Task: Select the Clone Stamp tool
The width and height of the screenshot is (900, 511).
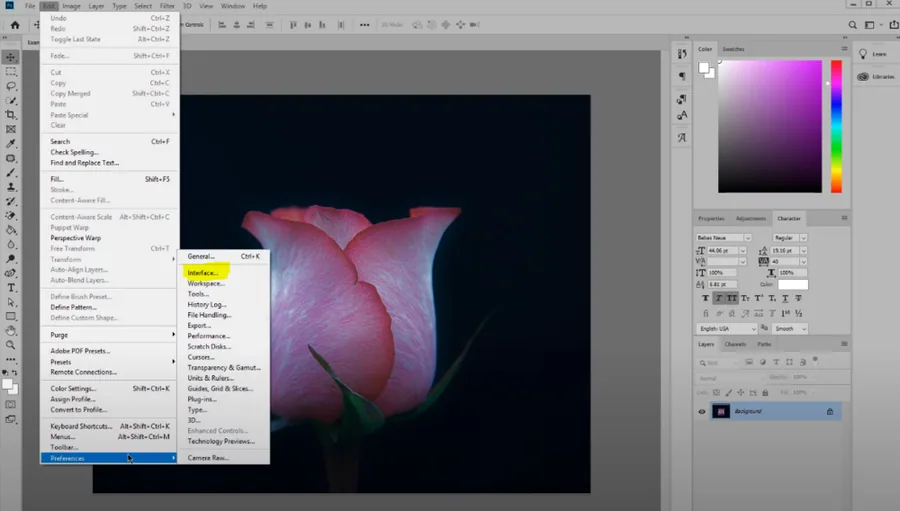Action: pos(11,187)
